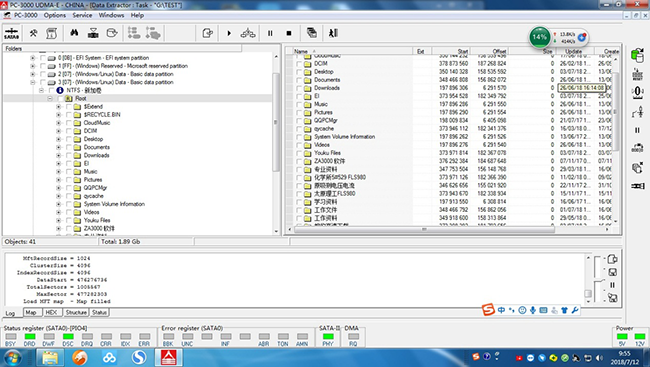
Task: Click the play start button in toolbar
Action: click(x=229, y=33)
